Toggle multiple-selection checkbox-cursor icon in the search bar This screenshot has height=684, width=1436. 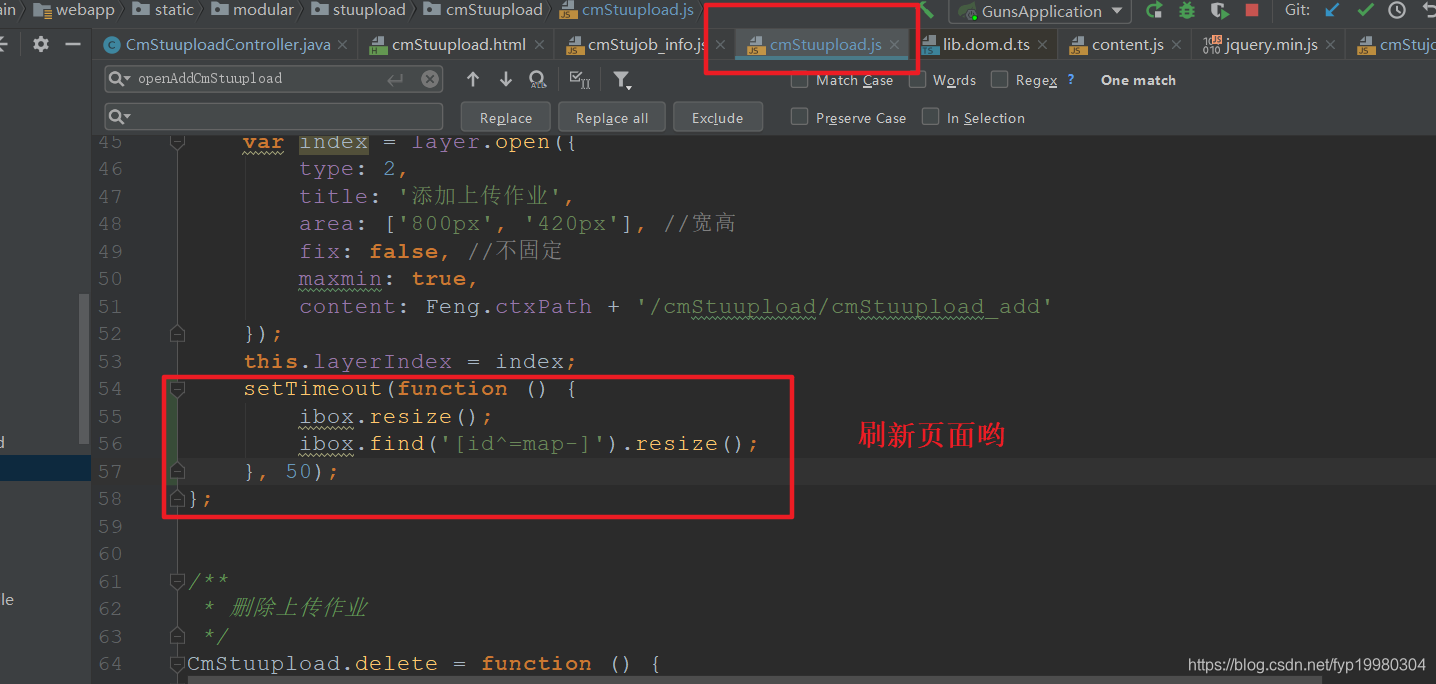click(578, 79)
